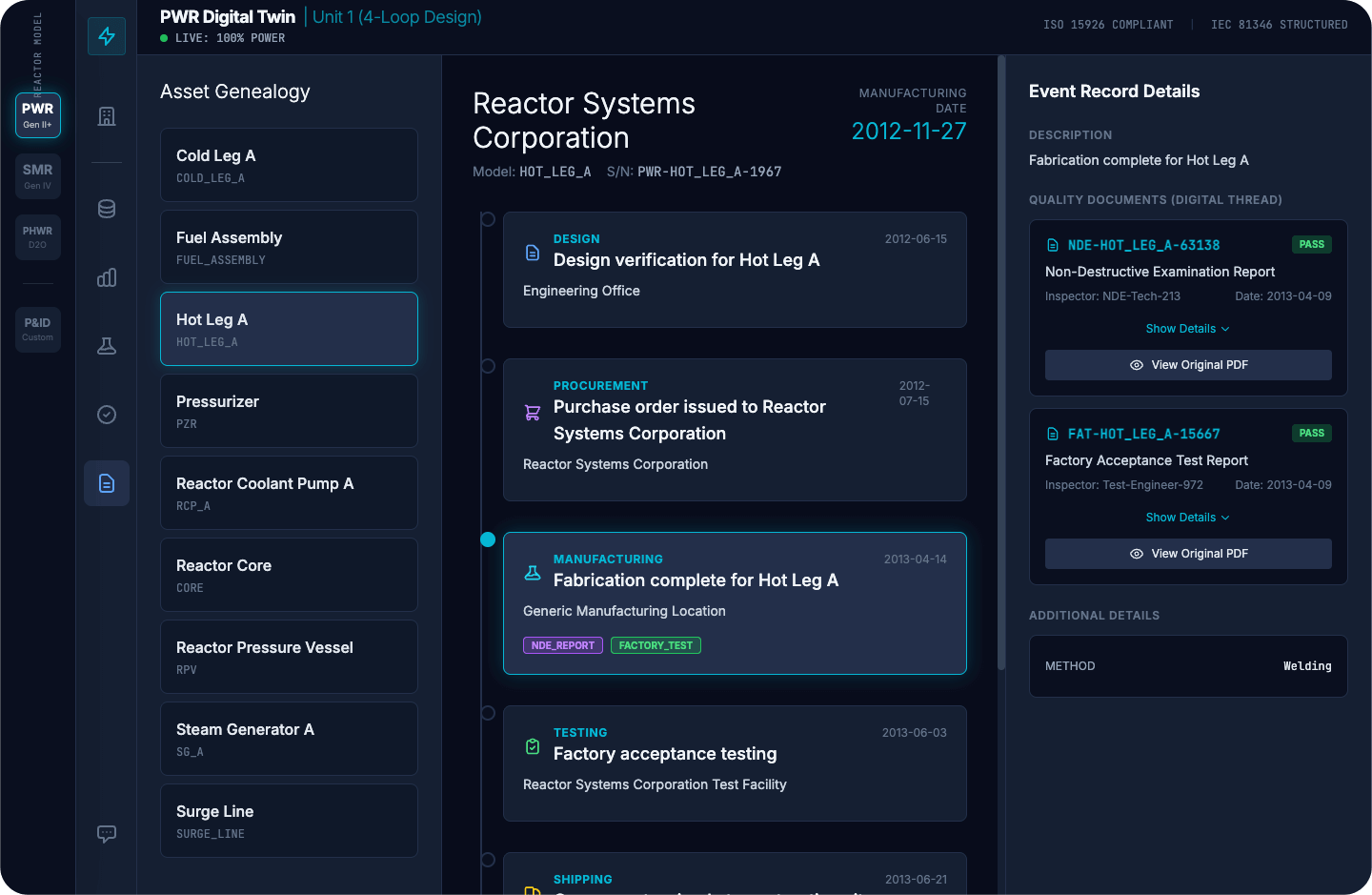
Task: Open the bar chart icon in sidebar
Action: tap(107, 277)
